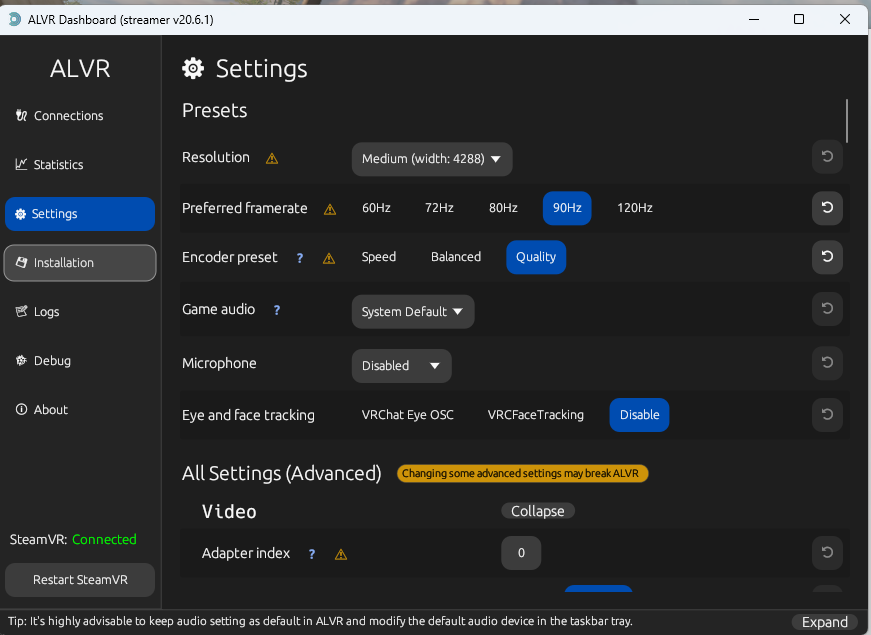Screen dimensions: 871x635
Task: Maximize the ALVR Dashboard window
Action: pyautogui.click(x=799, y=19)
